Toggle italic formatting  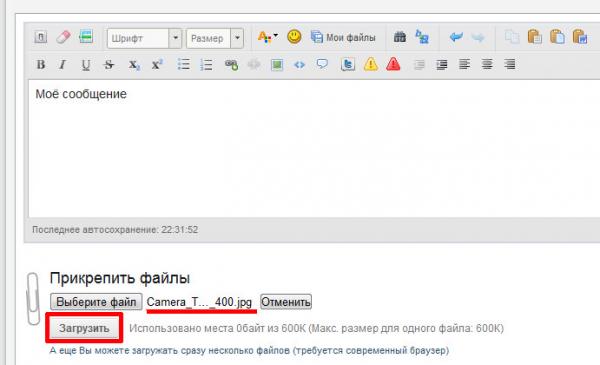pos(63,65)
